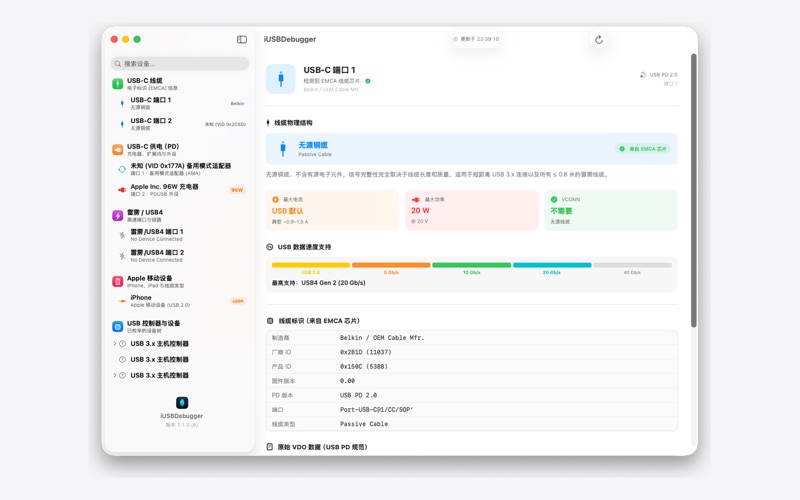Select the second USB 3.x 主机控制器 row
Viewport: 800px width, 500px height.
180,359
